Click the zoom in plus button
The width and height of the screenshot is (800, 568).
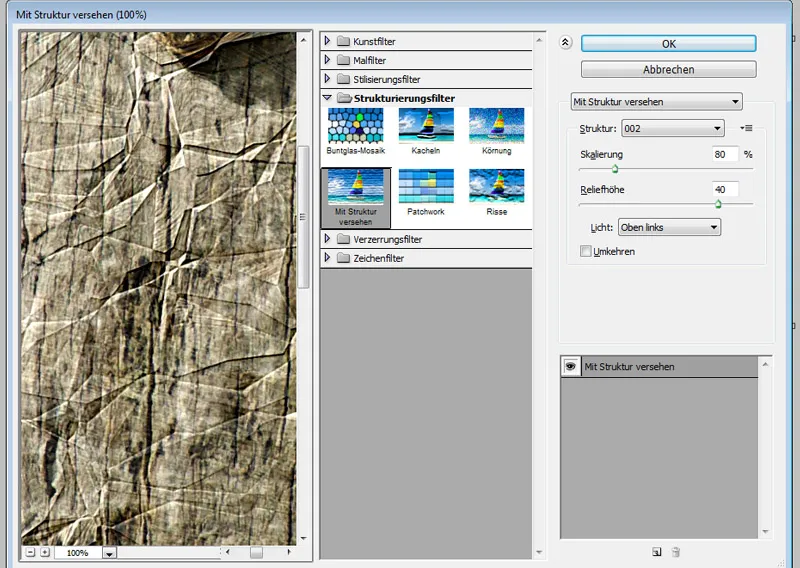click(45, 552)
